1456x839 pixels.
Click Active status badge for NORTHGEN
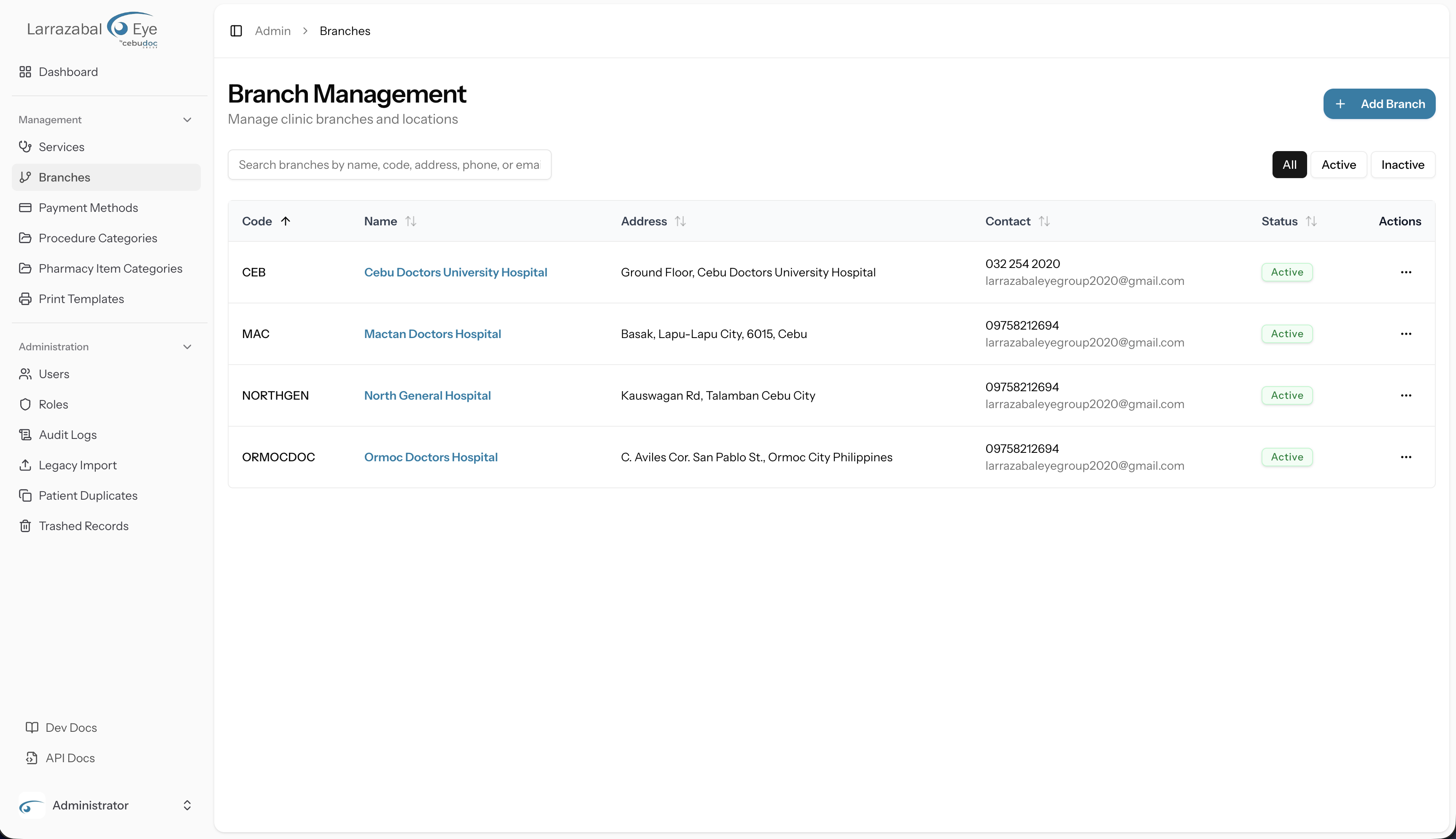point(1287,395)
